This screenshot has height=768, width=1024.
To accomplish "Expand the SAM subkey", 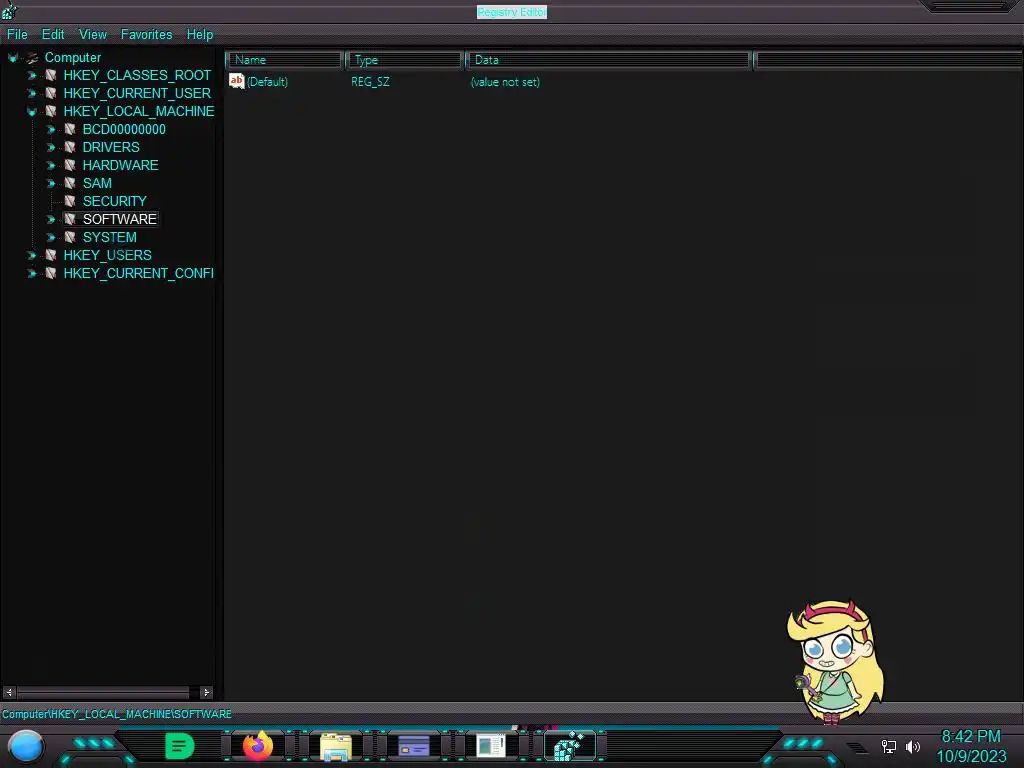I will [x=50, y=184].
